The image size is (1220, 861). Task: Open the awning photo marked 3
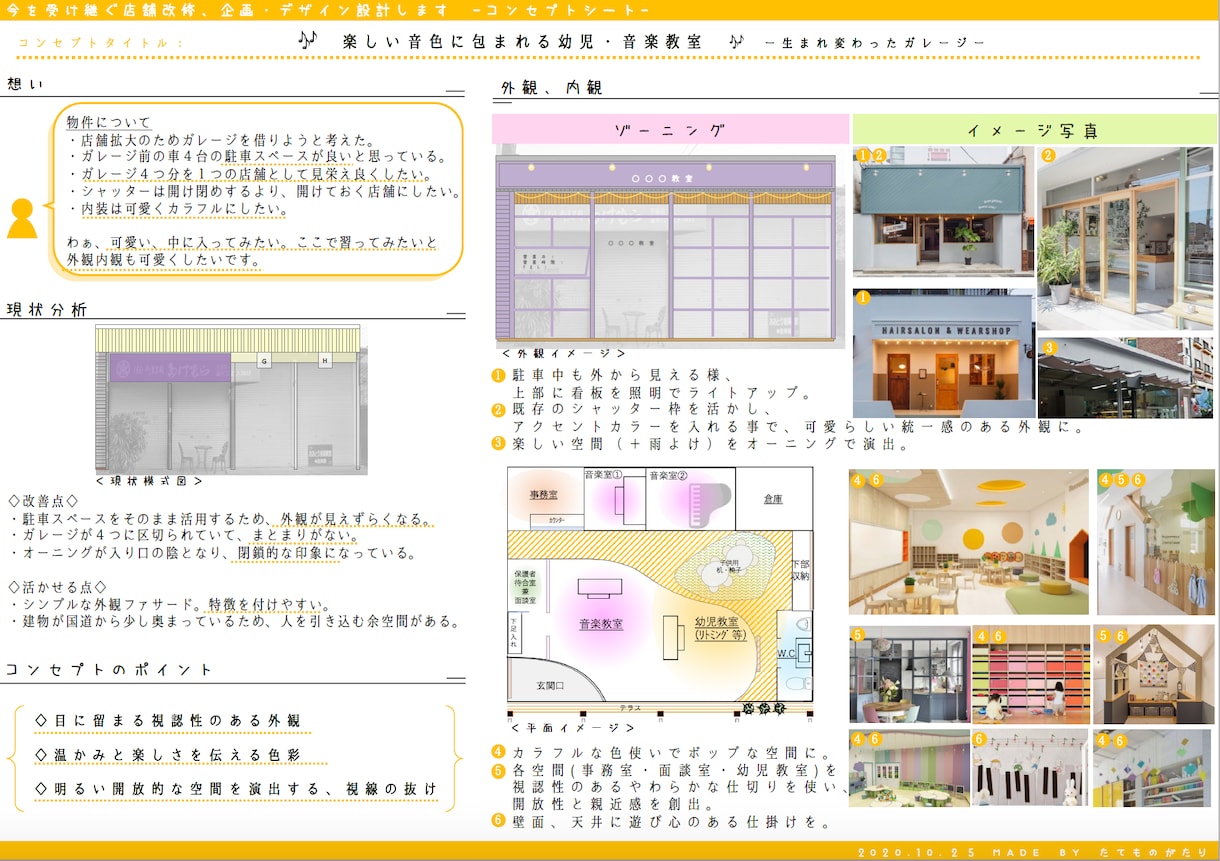point(1125,377)
